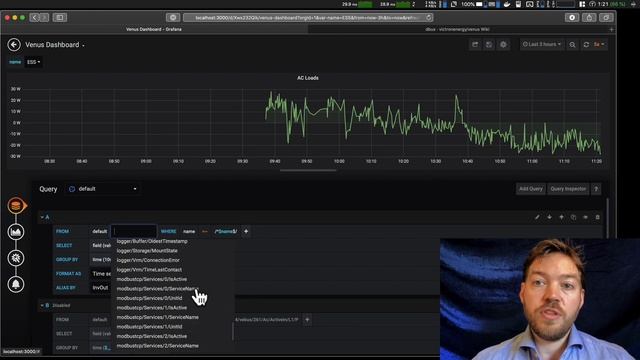Toggle edit mode pencil on query A
This screenshot has height=360, width=640.
(537, 217)
